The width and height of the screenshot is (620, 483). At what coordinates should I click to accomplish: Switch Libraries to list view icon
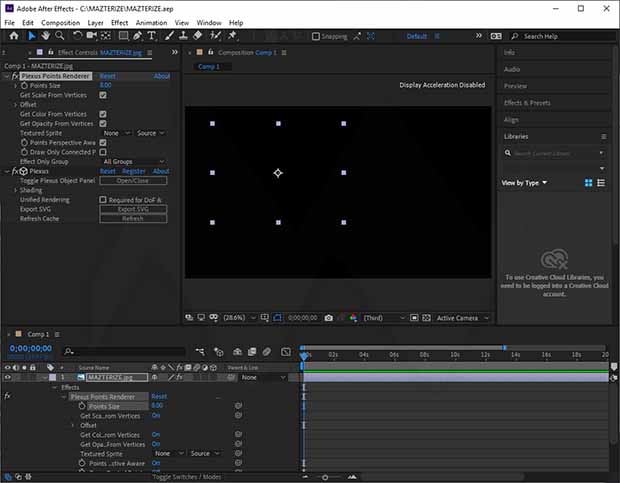pos(601,183)
